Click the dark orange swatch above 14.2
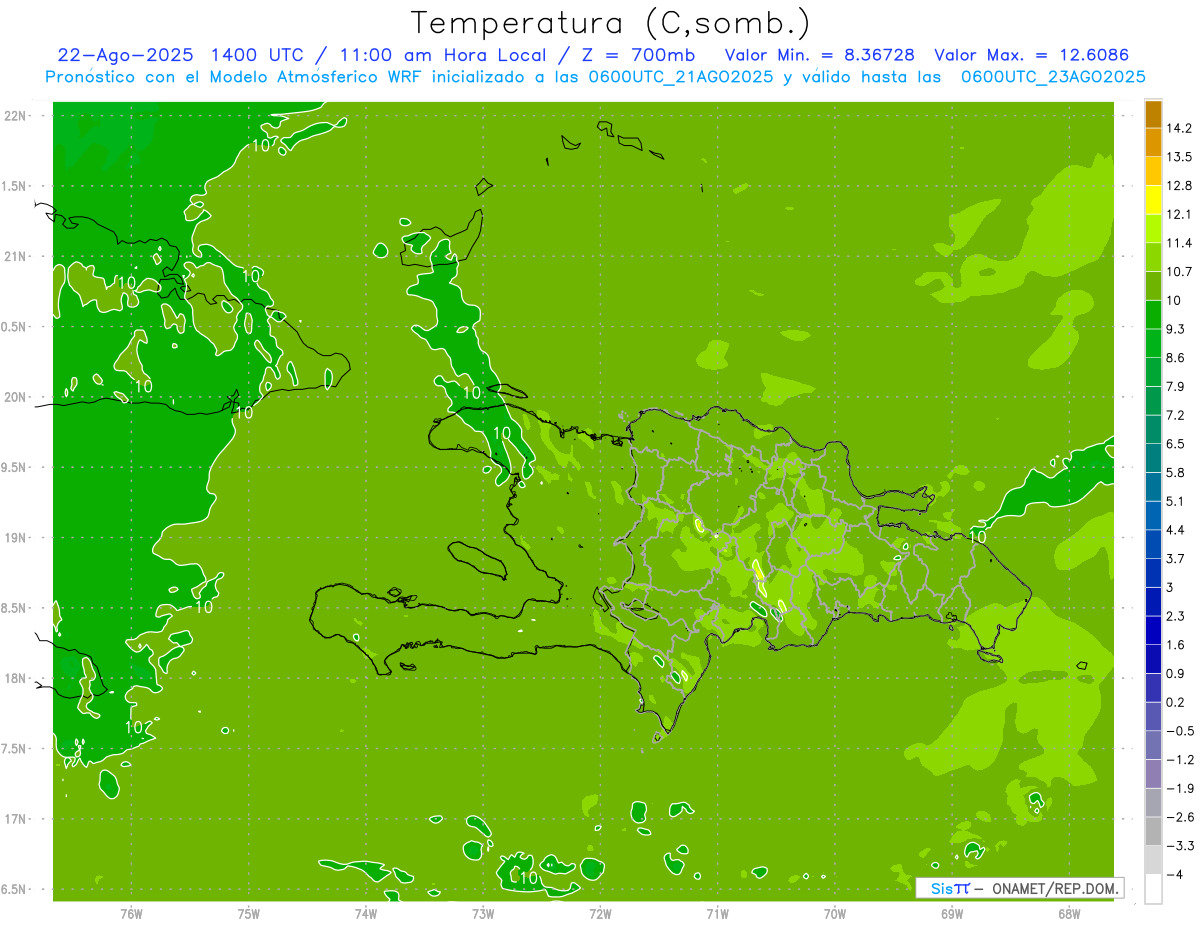1200x927 pixels. (1153, 114)
